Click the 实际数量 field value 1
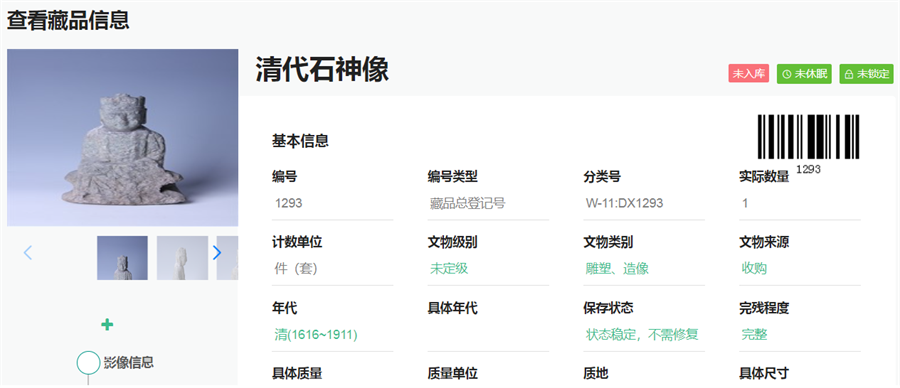The image size is (900, 388). pos(800,204)
